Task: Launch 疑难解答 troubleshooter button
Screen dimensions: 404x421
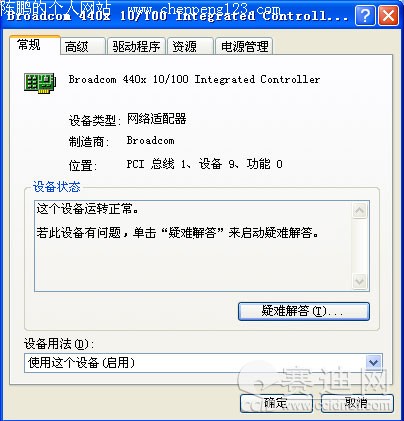Action: 304,311
